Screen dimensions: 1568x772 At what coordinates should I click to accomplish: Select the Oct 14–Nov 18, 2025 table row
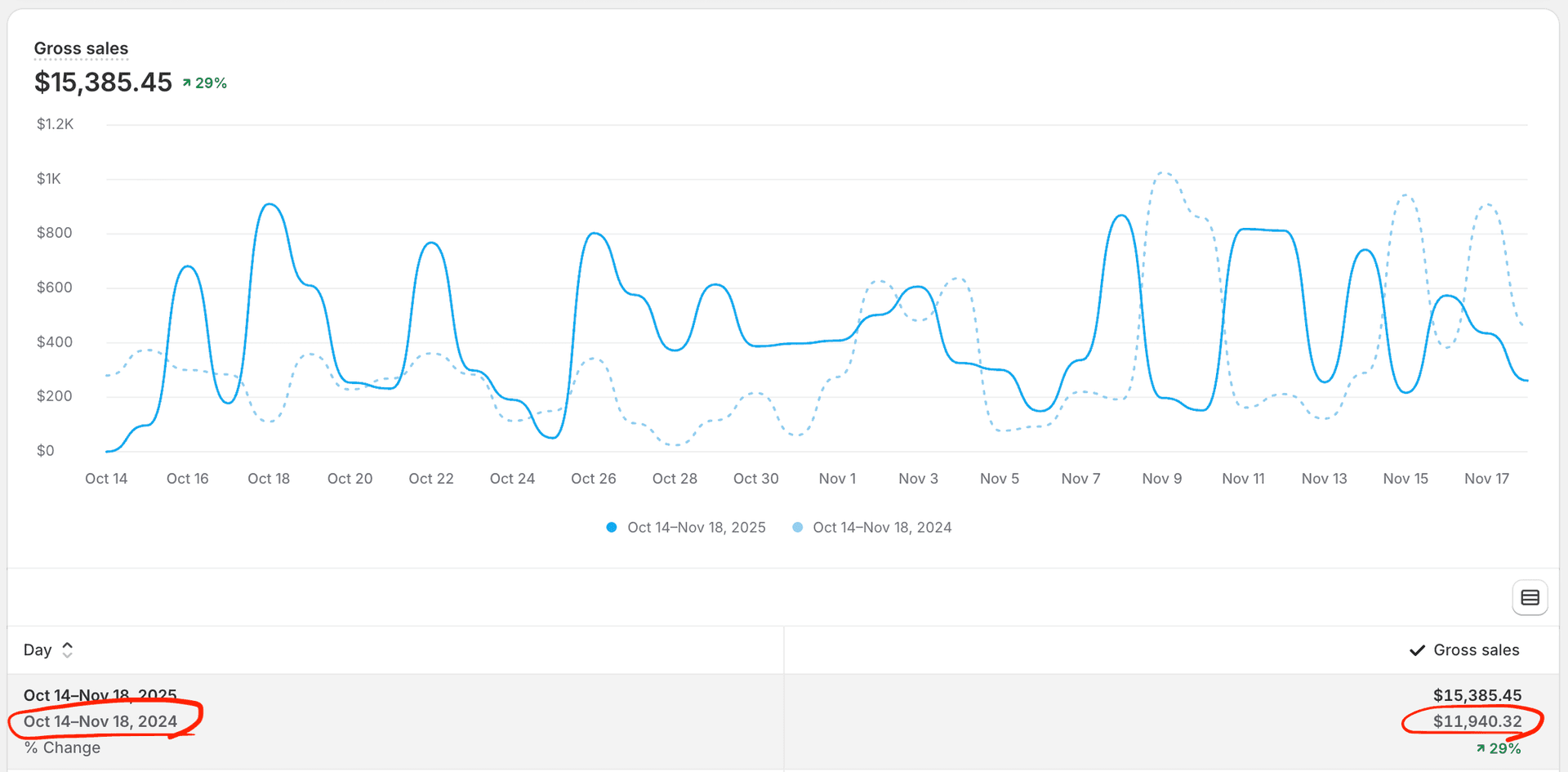pyautogui.click(x=100, y=695)
